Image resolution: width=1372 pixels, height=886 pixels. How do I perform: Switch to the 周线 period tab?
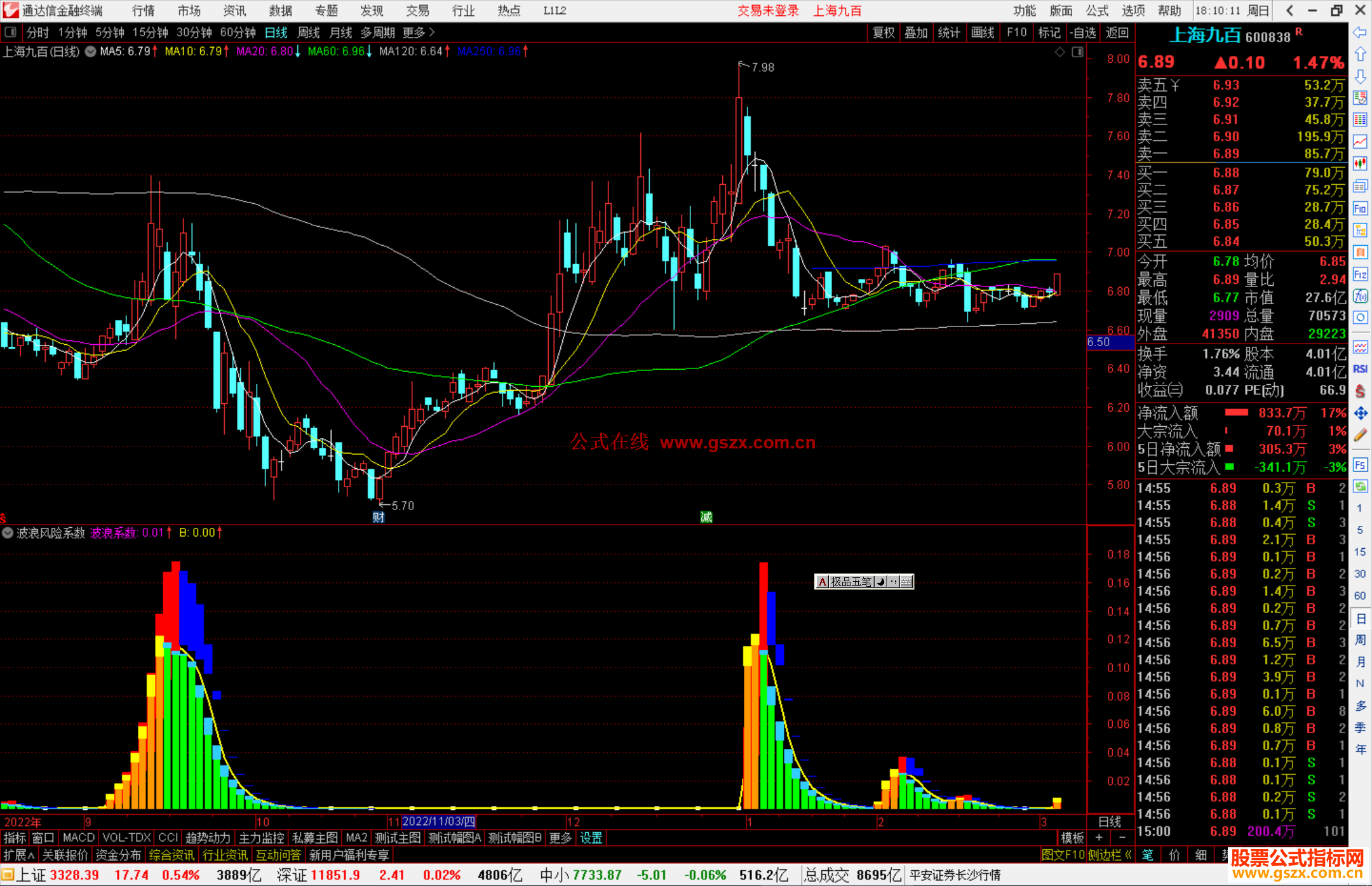309,32
